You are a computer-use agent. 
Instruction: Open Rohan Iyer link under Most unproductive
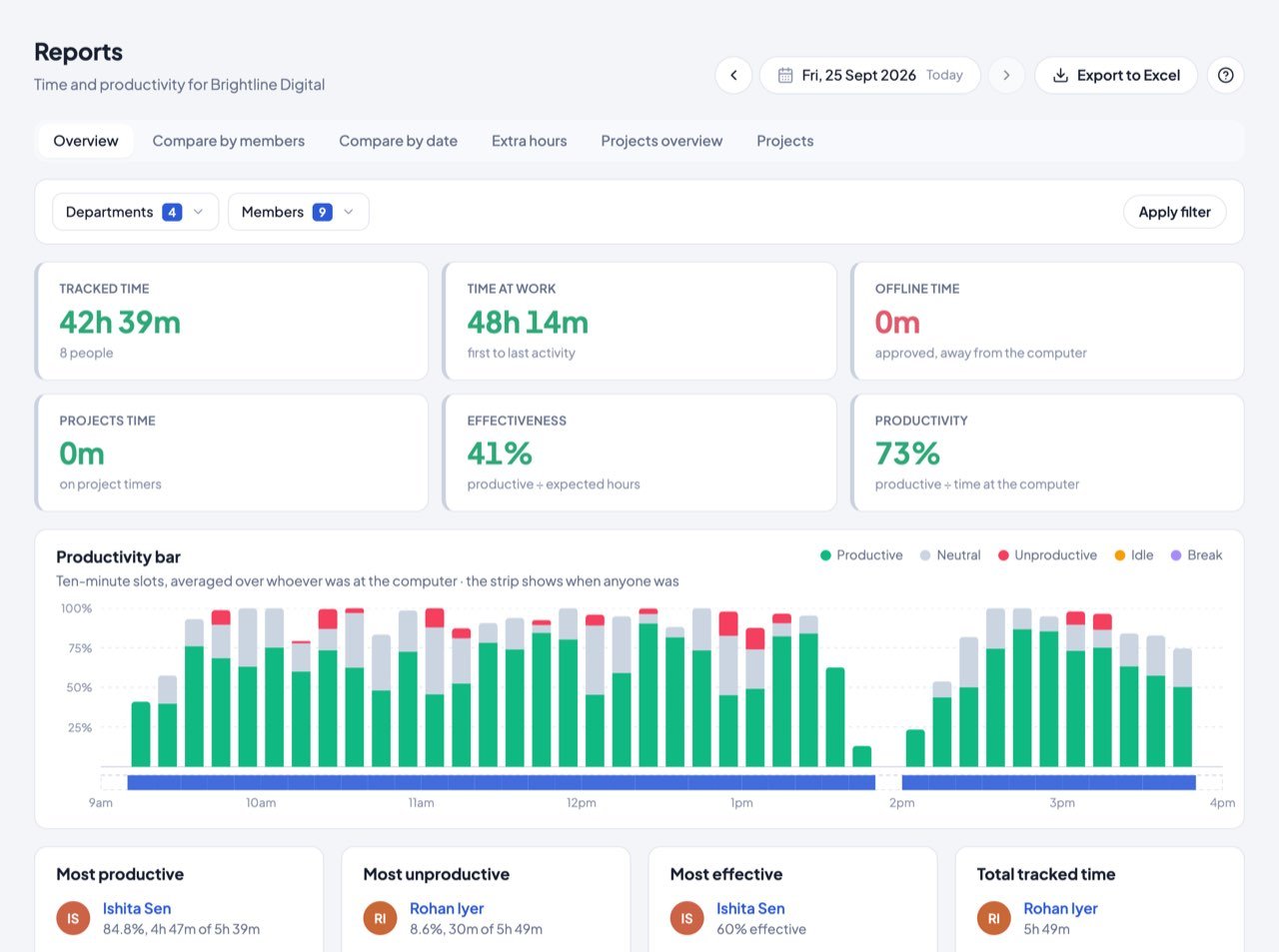(x=447, y=908)
